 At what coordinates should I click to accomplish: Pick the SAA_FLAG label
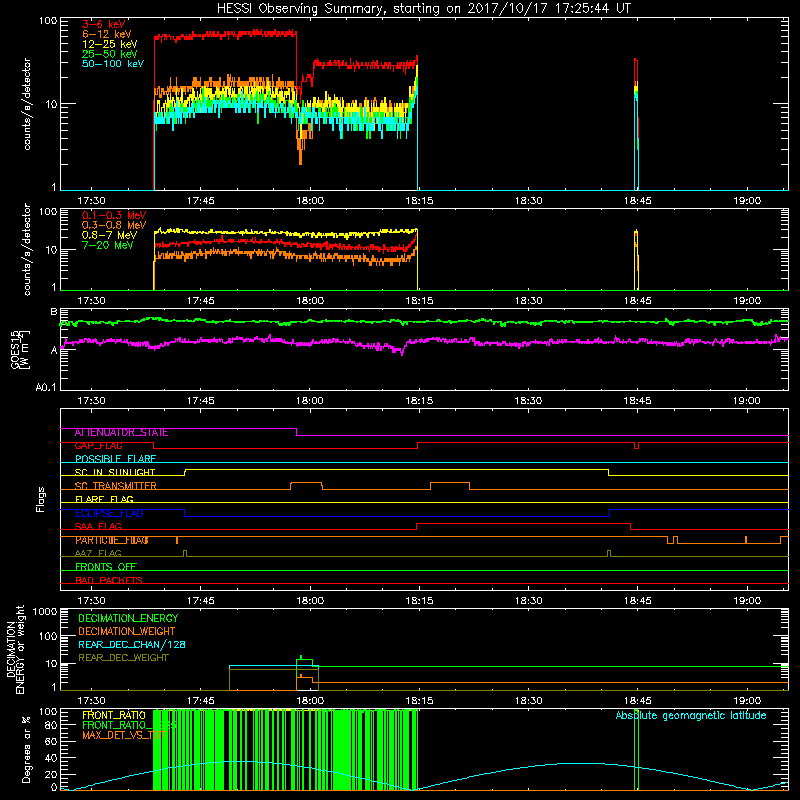(98, 527)
